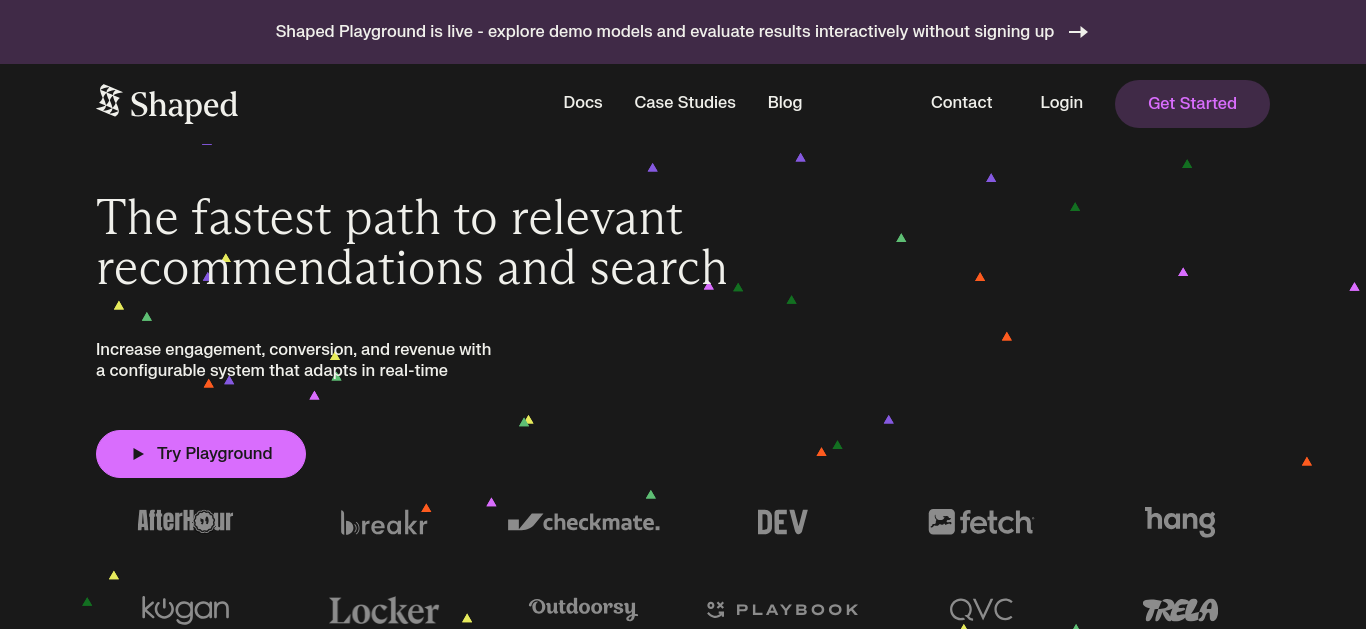Click the Login link

click(x=1061, y=103)
